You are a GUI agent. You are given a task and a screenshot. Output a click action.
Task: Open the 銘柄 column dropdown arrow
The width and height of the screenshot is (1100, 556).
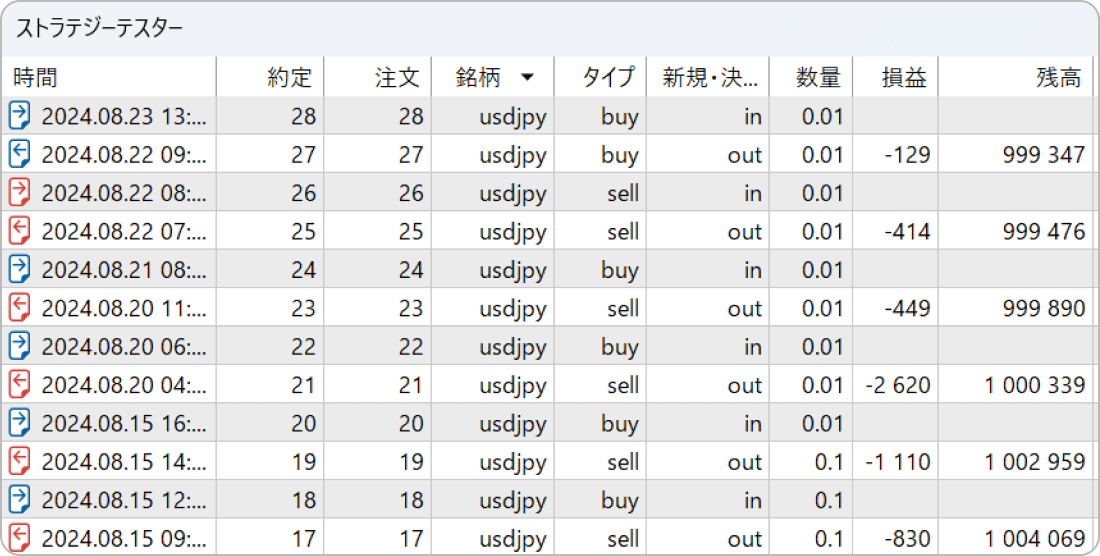tap(527, 78)
